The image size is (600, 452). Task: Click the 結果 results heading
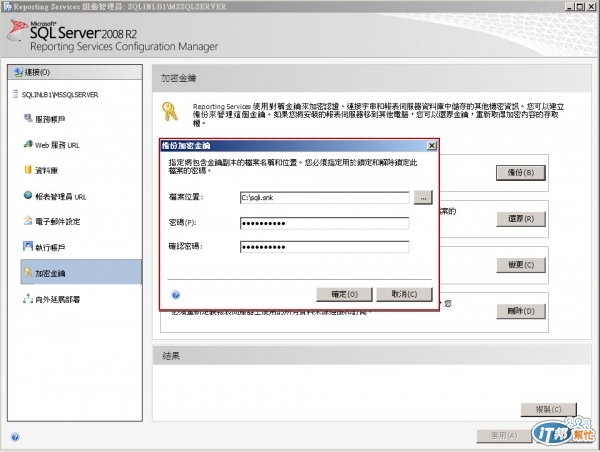click(171, 356)
